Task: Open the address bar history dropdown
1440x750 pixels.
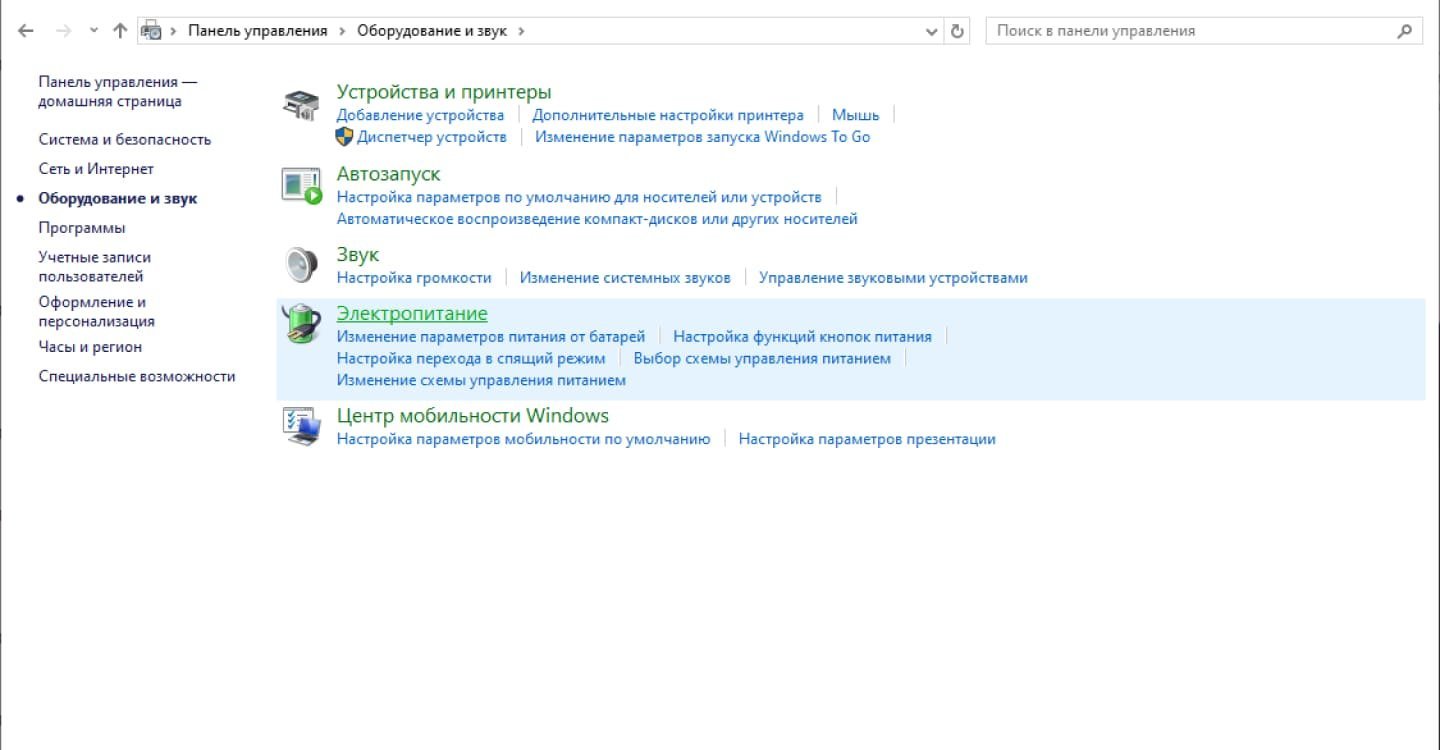Action: (933, 31)
